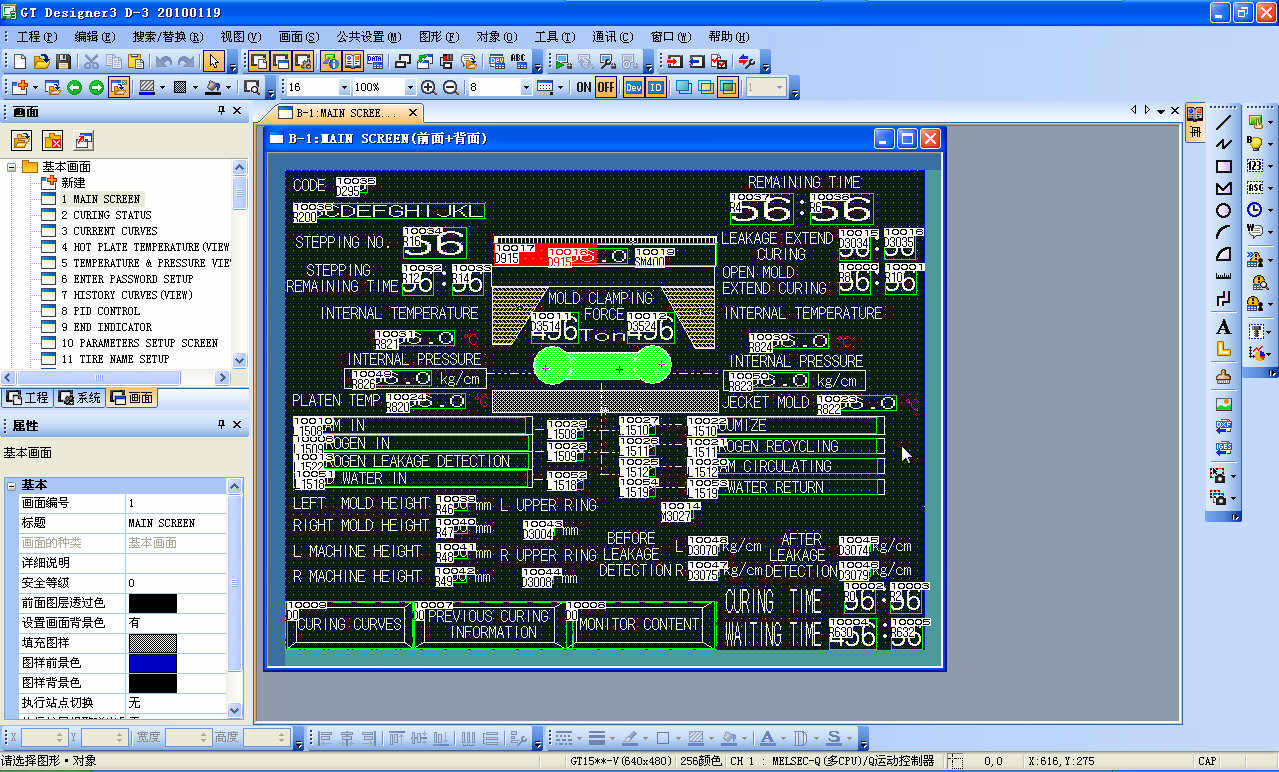This screenshot has height=772, width=1279.
Task: Click the Arc drawing tool
Action: (x=1223, y=232)
